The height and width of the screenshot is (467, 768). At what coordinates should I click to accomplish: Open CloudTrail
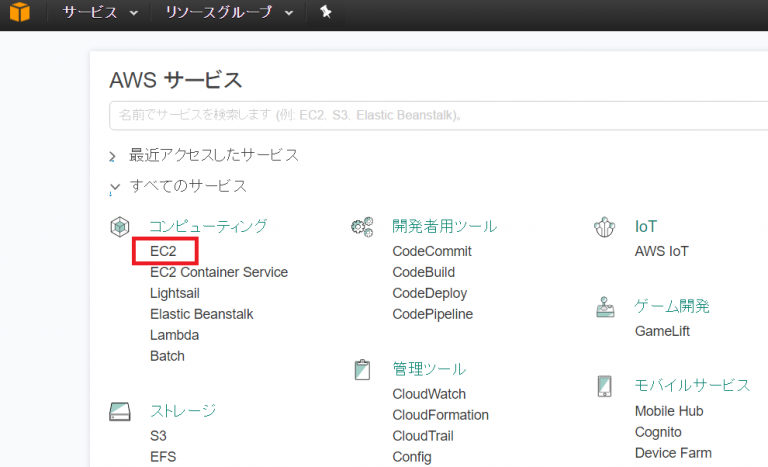(423, 436)
